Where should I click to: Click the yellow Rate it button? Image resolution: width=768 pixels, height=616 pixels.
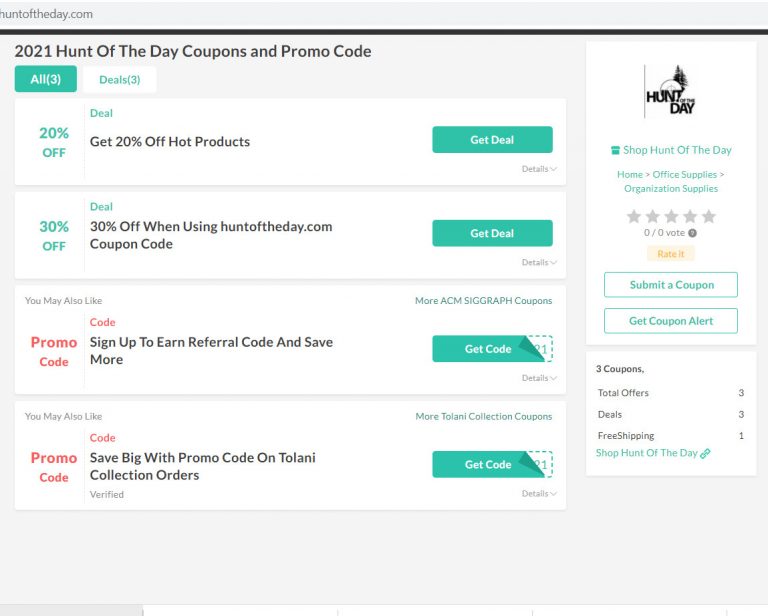coord(671,254)
